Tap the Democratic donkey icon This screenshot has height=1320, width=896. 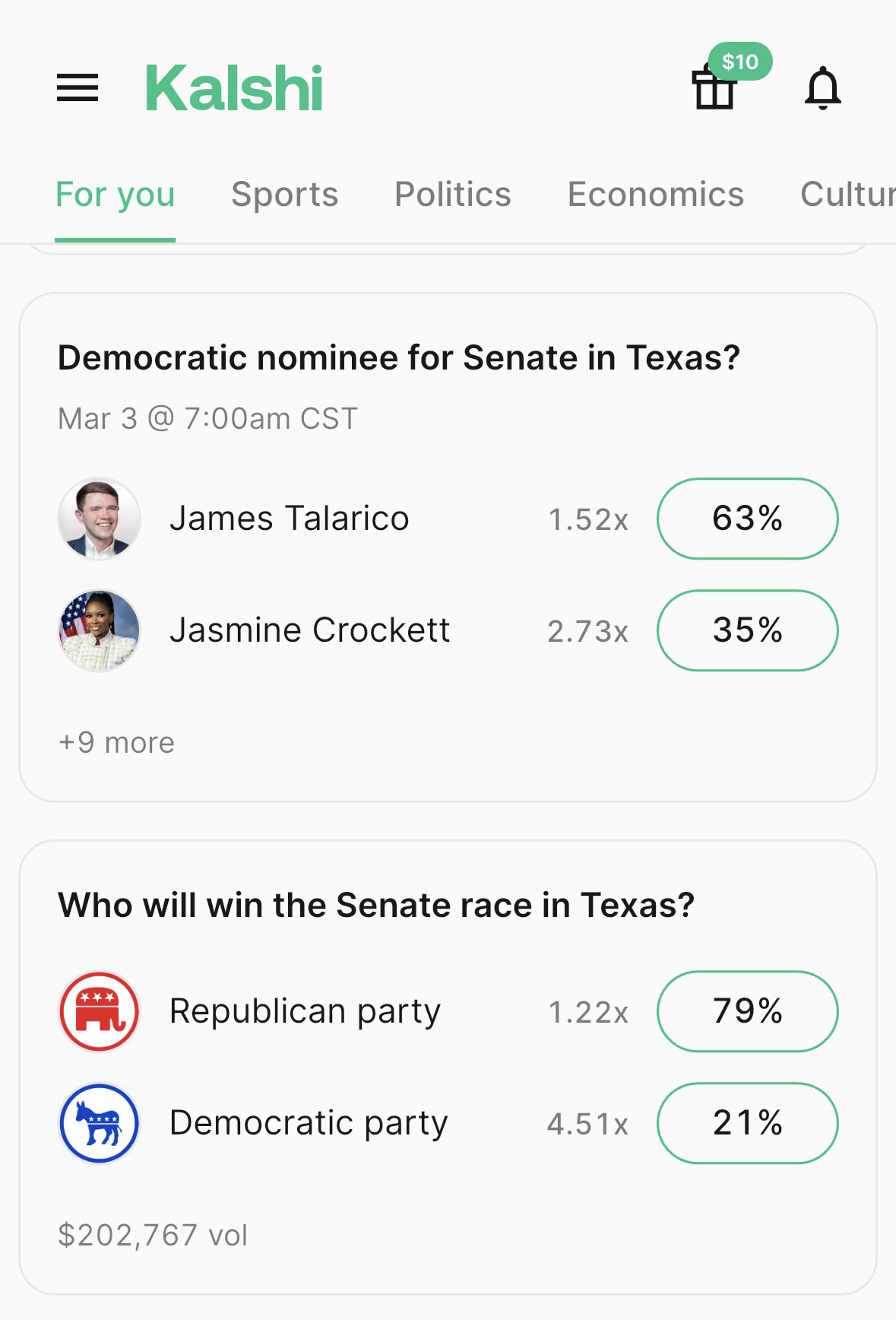pos(100,1123)
